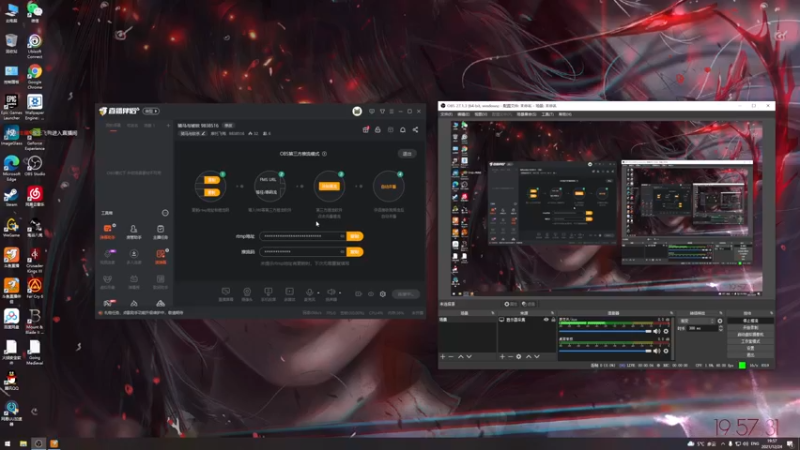
Task: Add a new scene with plus in OBS Scenes
Action: 442,357
